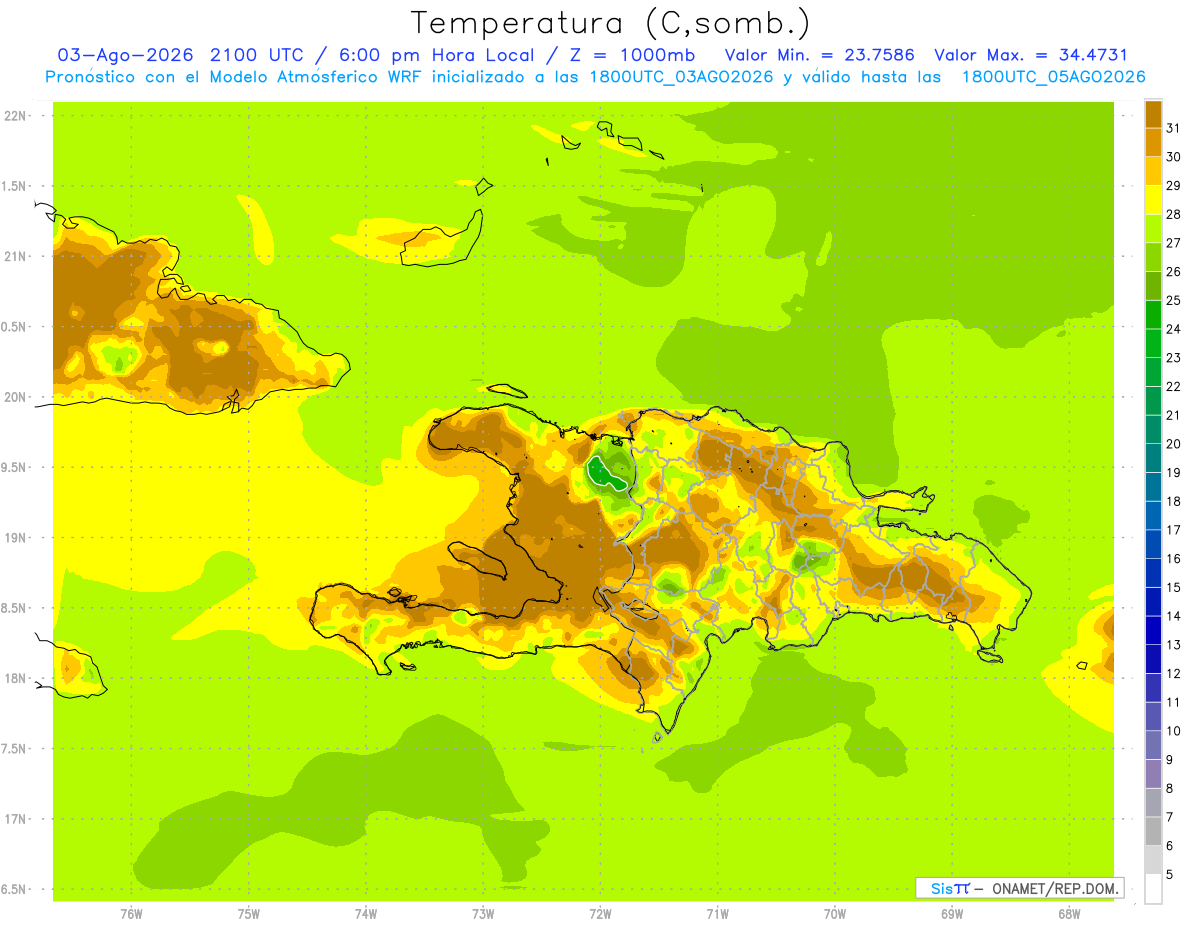This screenshot has width=1200, height=927.
Task: Click the "69W" longitude label
Action: pyautogui.click(x=952, y=914)
